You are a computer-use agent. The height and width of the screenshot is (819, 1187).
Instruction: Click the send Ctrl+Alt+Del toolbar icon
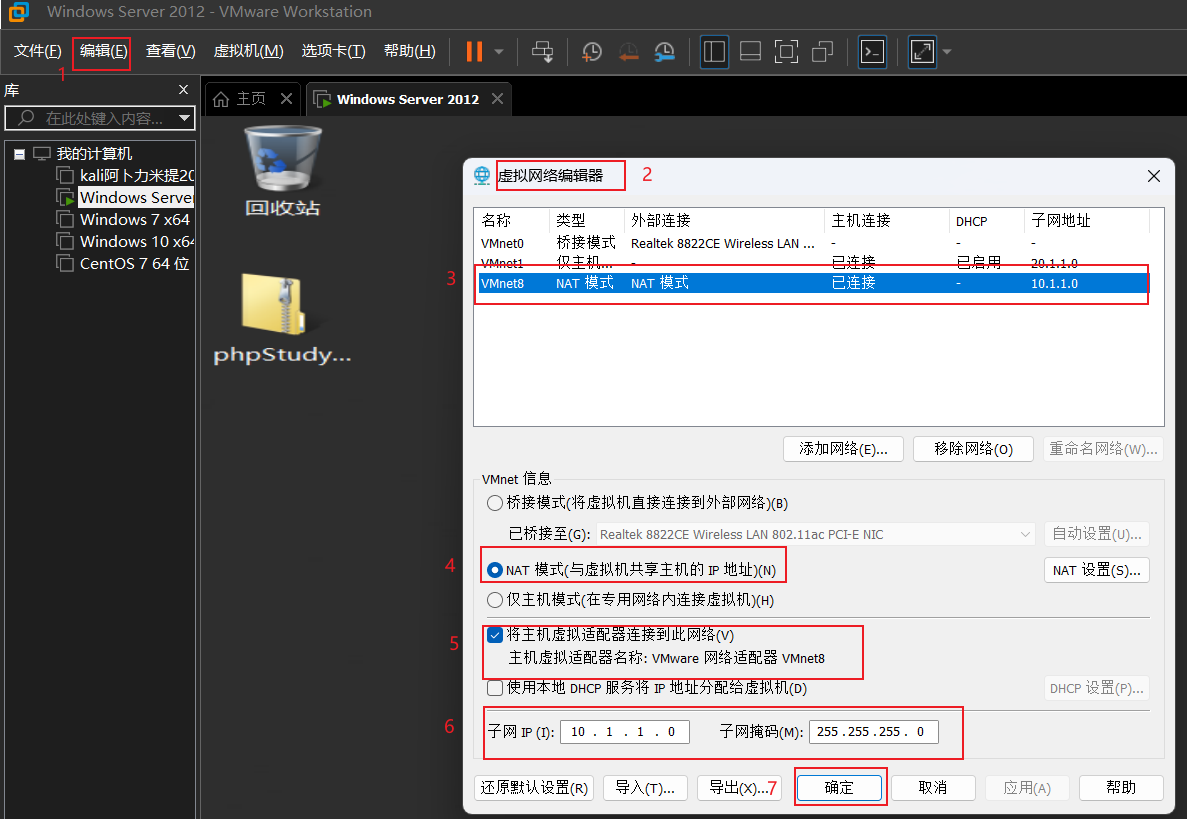[x=543, y=51]
